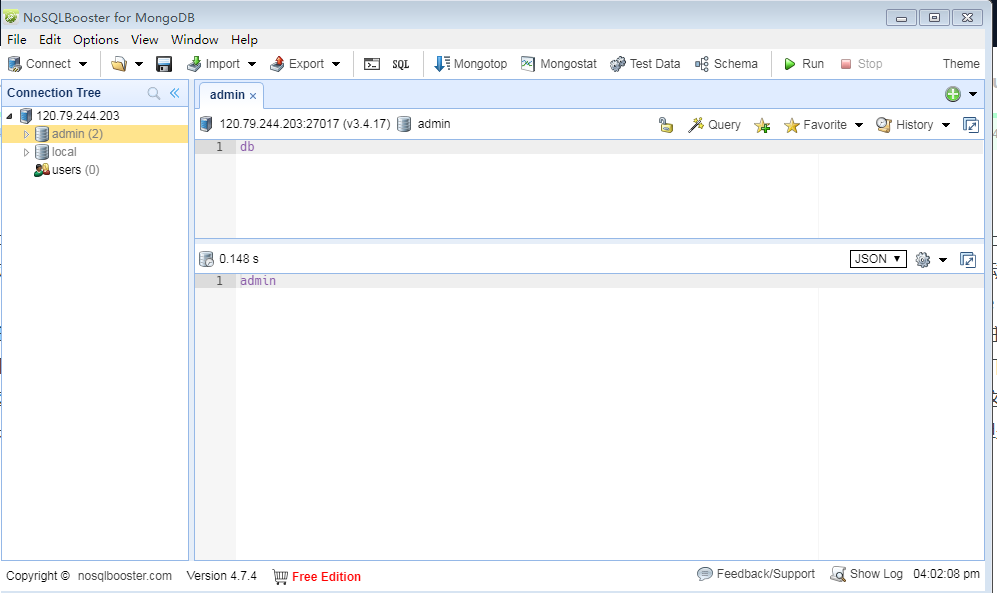
Task: Click the result database icon beside 0.148 s
Action: (x=206, y=259)
